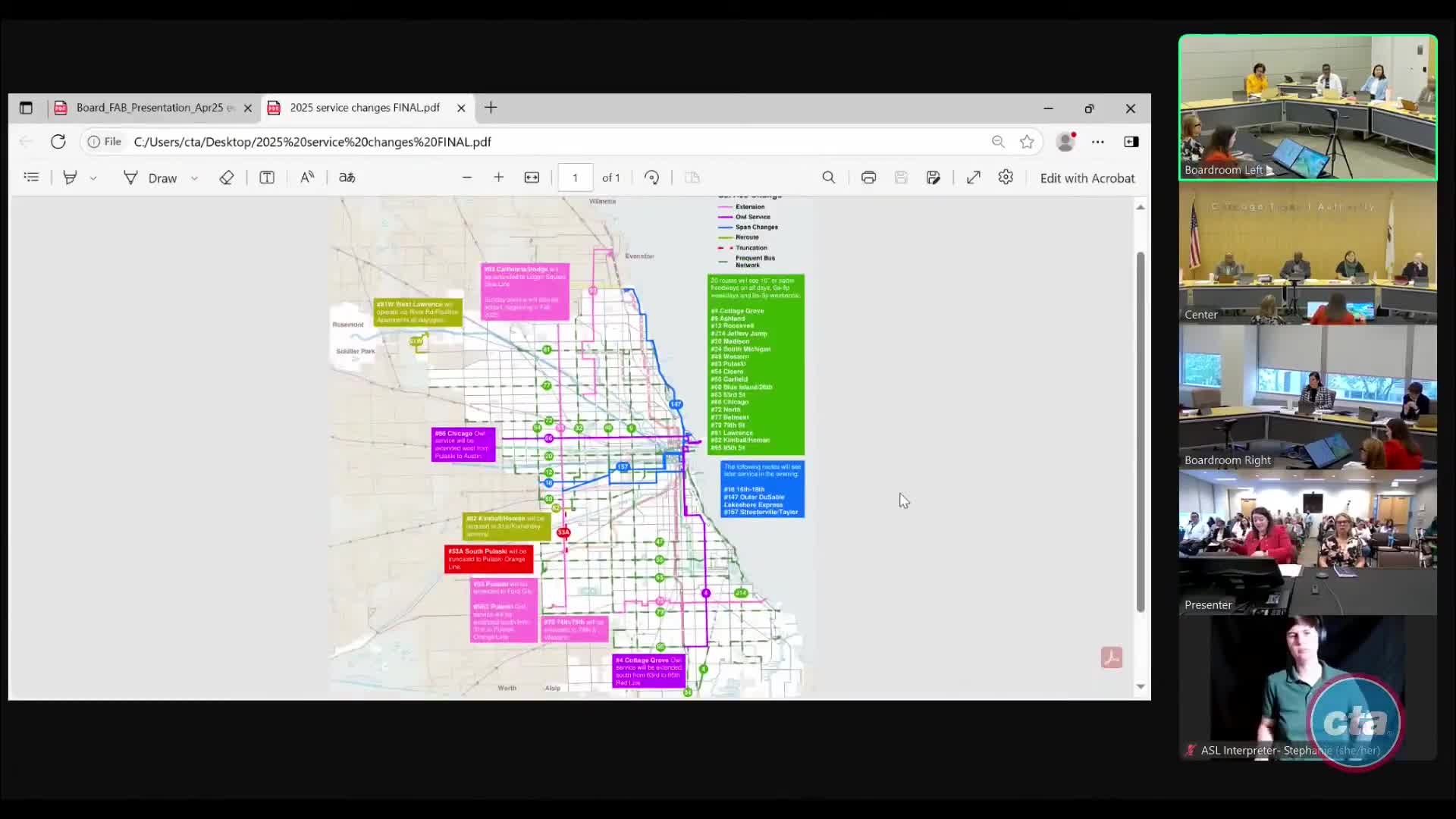Click the vertical scrollbar thumb
The width and height of the screenshot is (1456, 819).
(x=1141, y=432)
